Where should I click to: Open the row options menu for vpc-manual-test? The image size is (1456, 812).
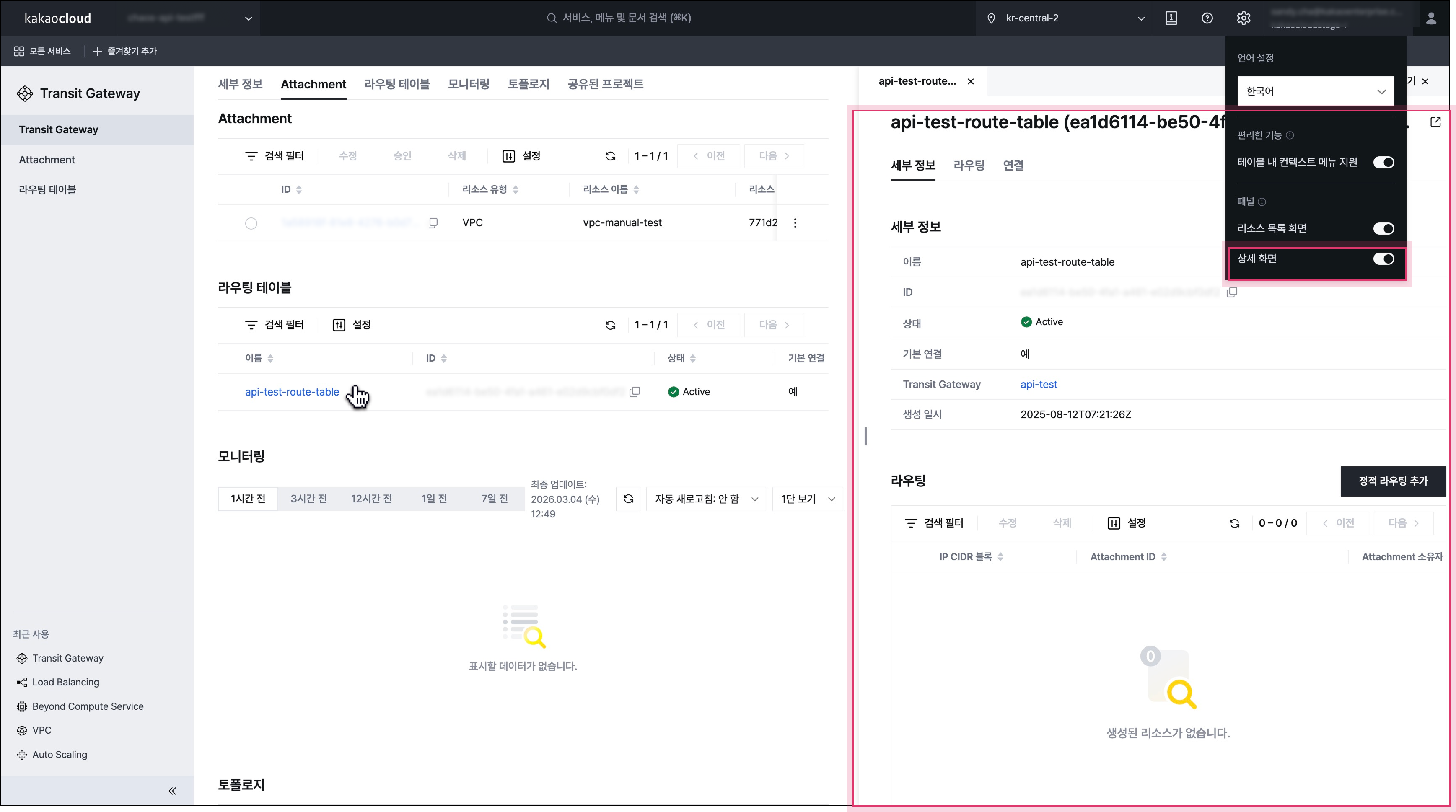click(795, 222)
